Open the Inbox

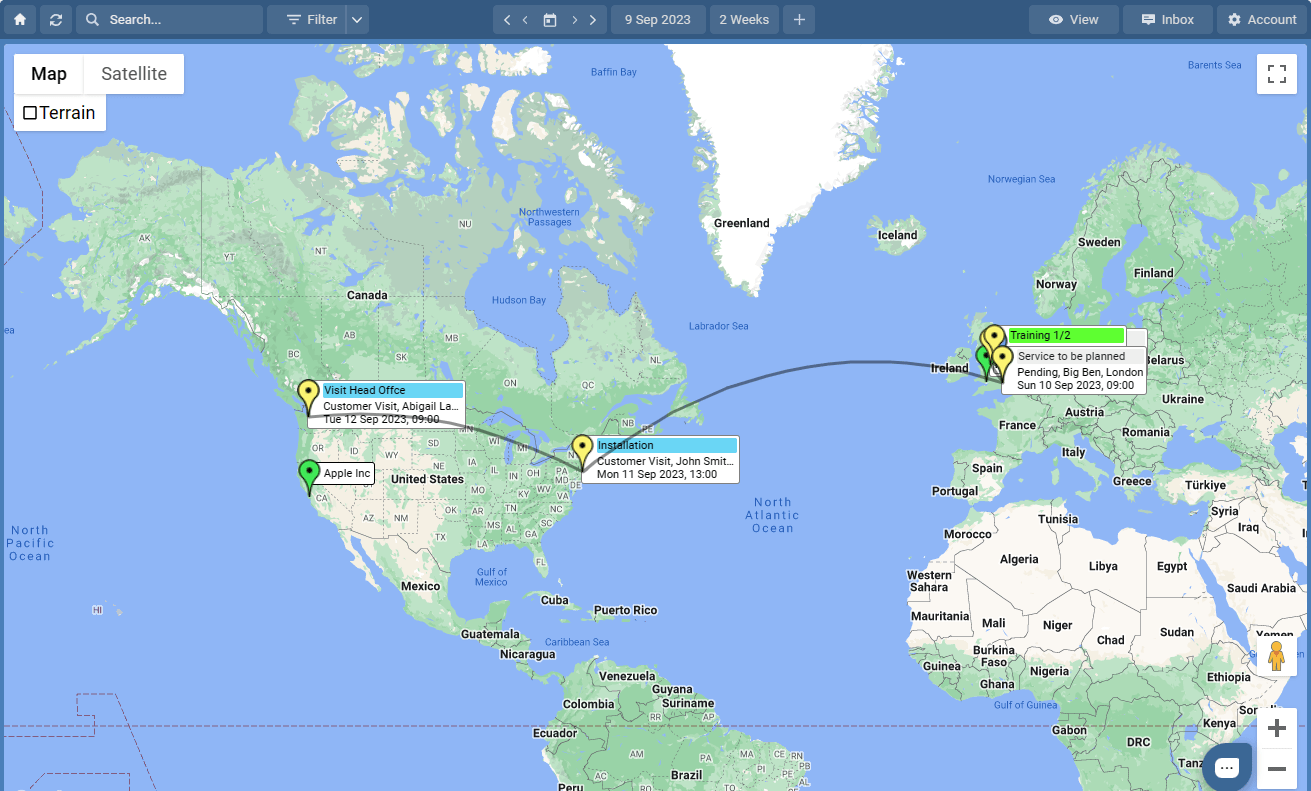(1168, 19)
